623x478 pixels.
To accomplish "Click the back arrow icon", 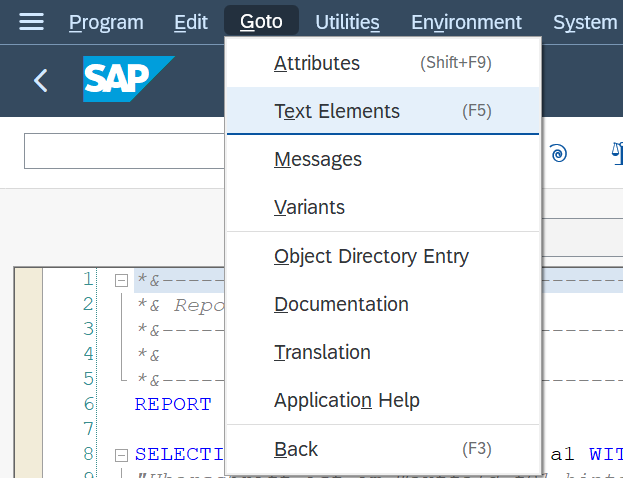I will tap(41, 81).
